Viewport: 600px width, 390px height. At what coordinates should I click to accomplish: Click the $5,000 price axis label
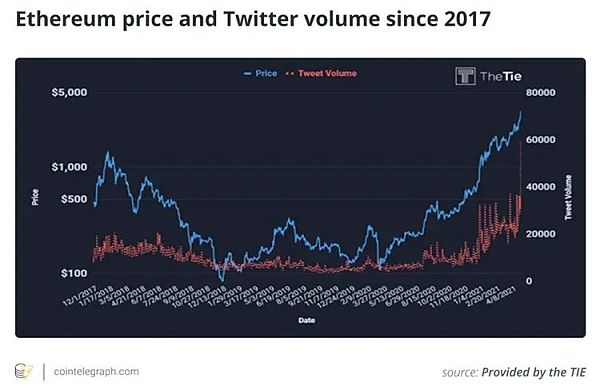(x=69, y=93)
